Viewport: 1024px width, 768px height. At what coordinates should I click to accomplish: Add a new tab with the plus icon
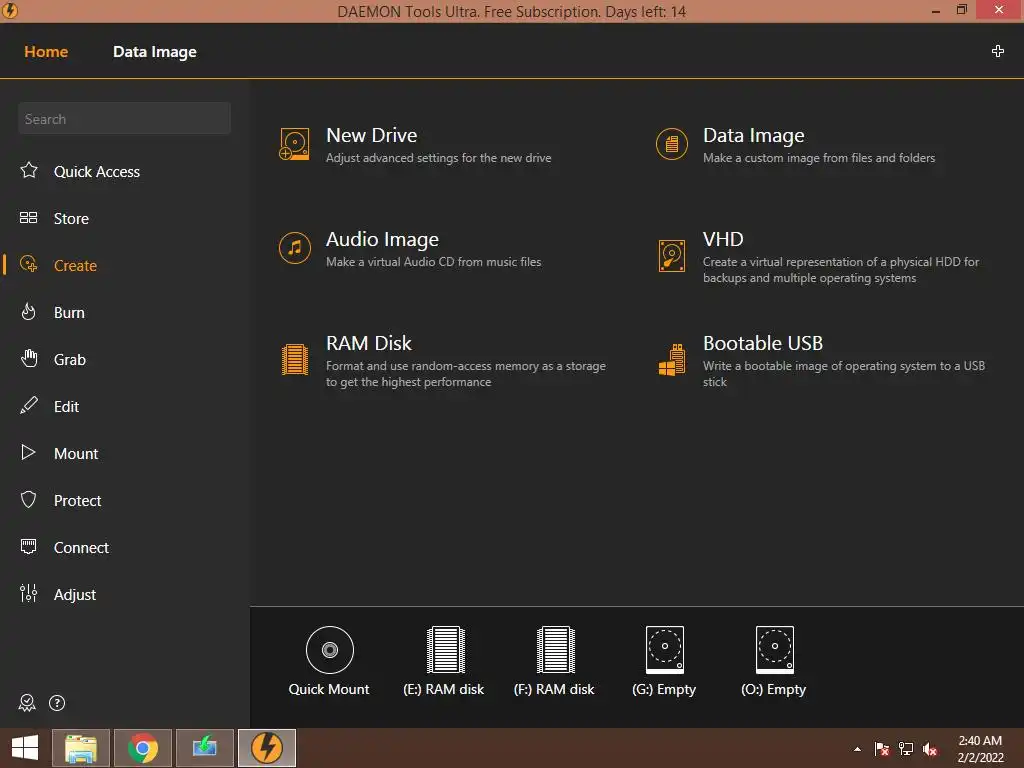tap(997, 51)
